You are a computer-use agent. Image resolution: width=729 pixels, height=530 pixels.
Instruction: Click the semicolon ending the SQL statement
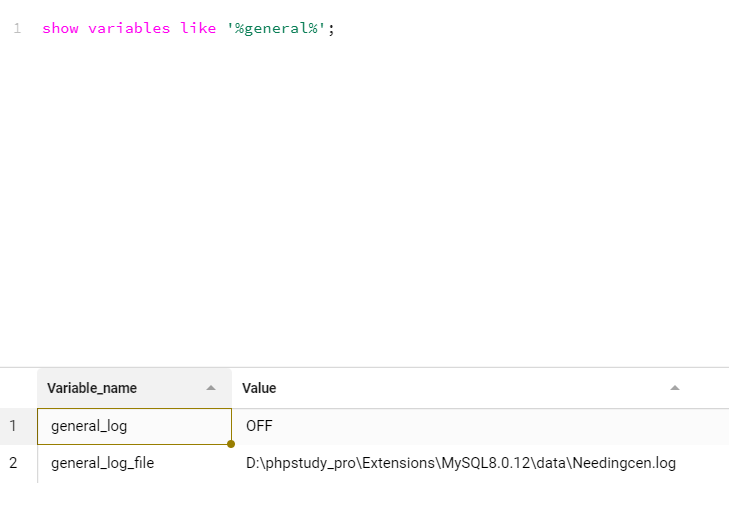331,29
